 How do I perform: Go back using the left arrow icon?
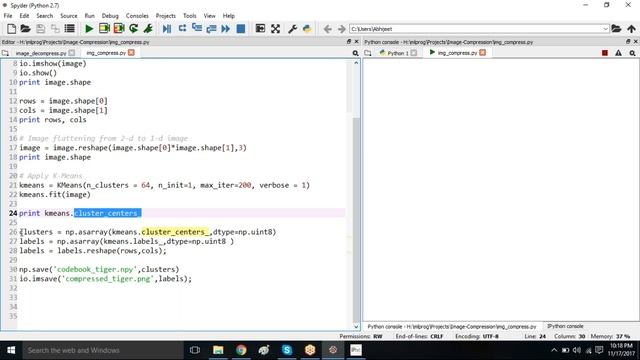click(327, 29)
